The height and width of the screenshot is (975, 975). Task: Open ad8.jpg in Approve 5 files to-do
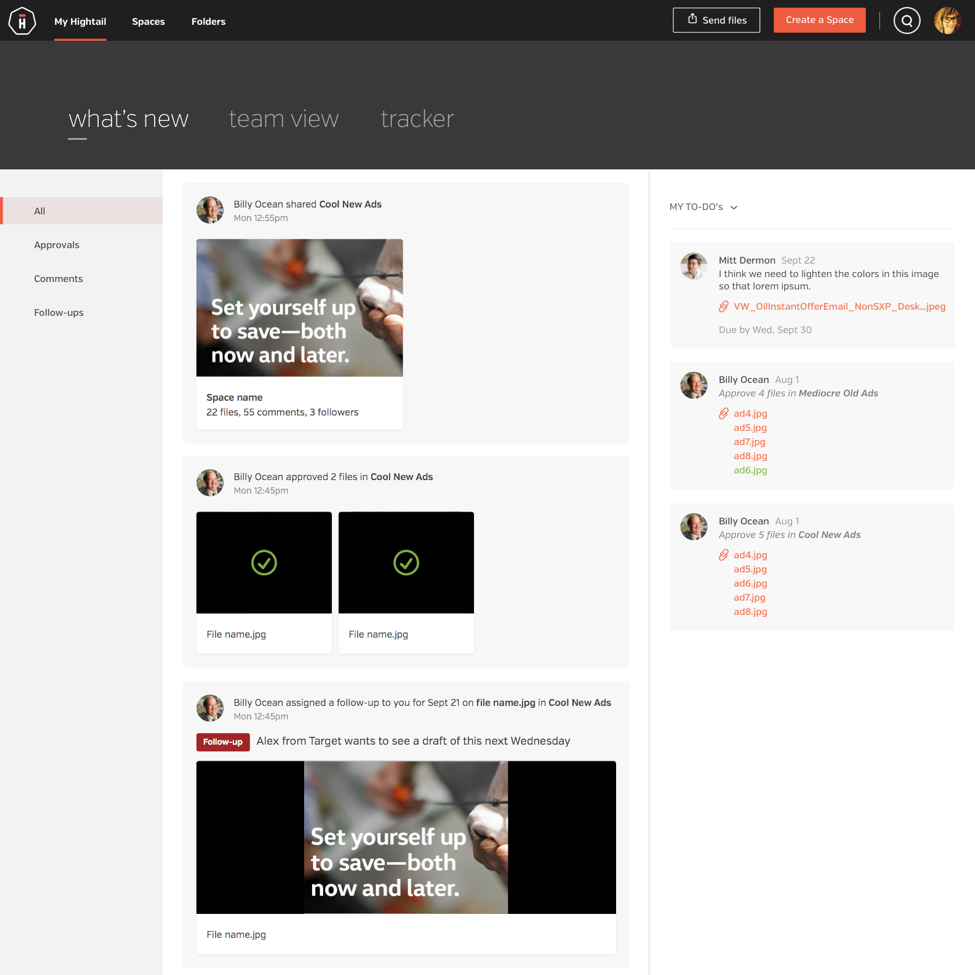coord(750,612)
